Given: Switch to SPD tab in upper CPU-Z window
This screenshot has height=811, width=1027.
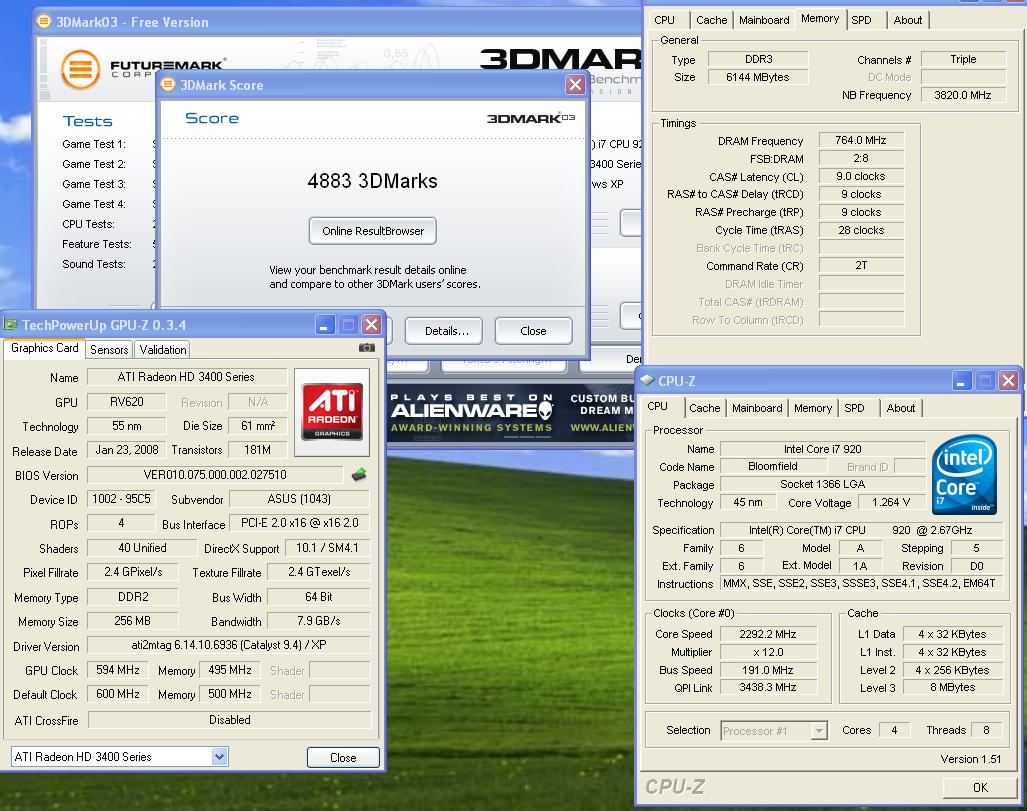Looking at the screenshot, I should (x=861, y=20).
